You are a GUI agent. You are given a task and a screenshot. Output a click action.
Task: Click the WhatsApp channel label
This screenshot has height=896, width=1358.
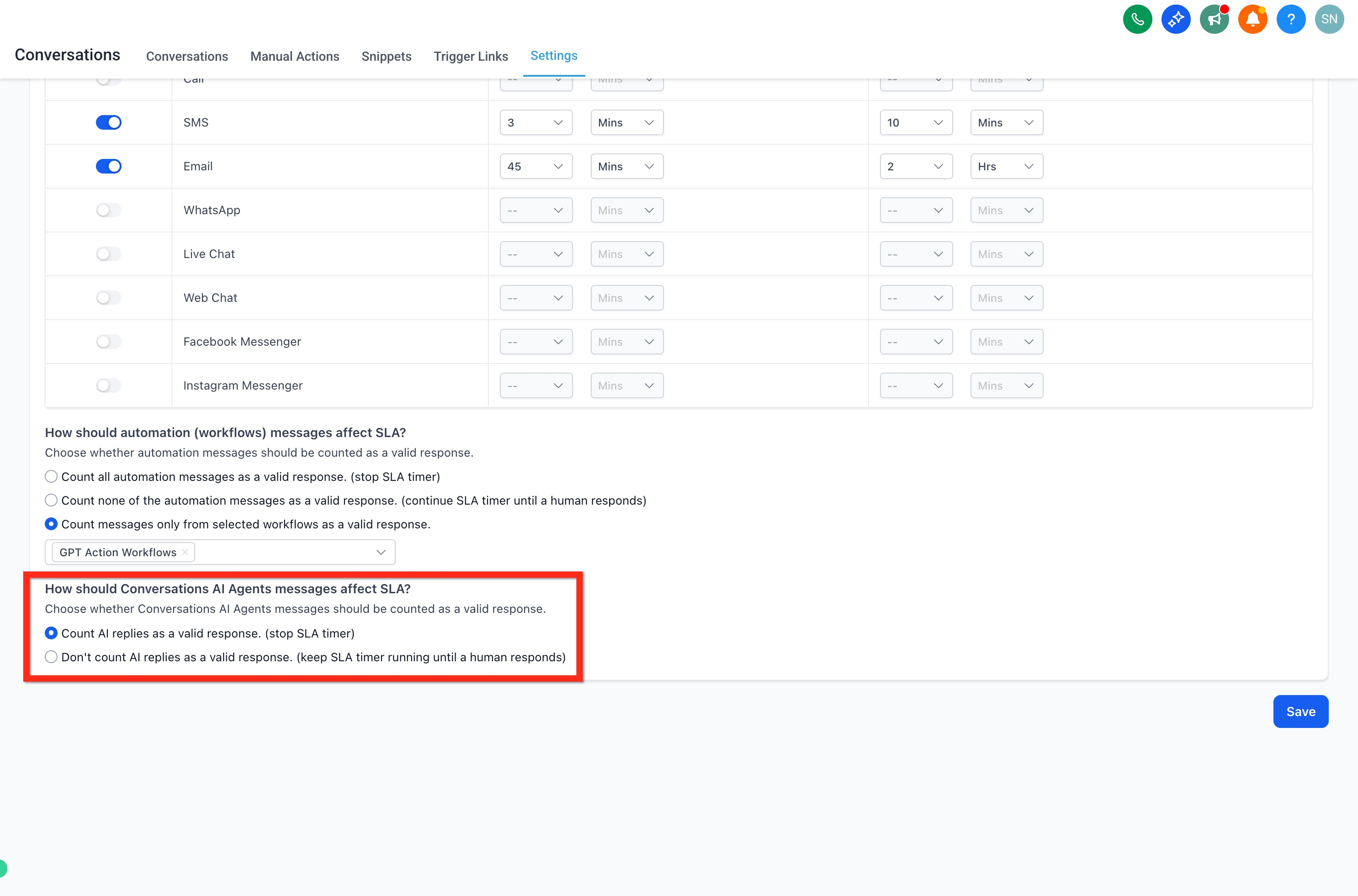(x=212, y=210)
